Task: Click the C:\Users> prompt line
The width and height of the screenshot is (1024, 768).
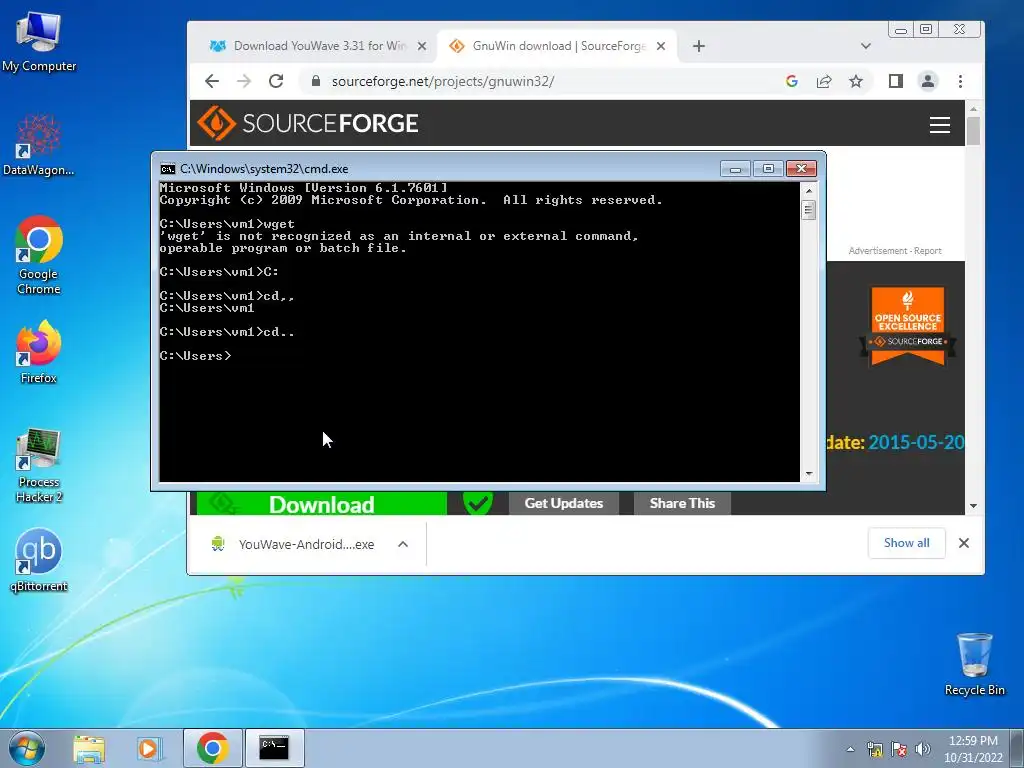Action: click(x=195, y=356)
